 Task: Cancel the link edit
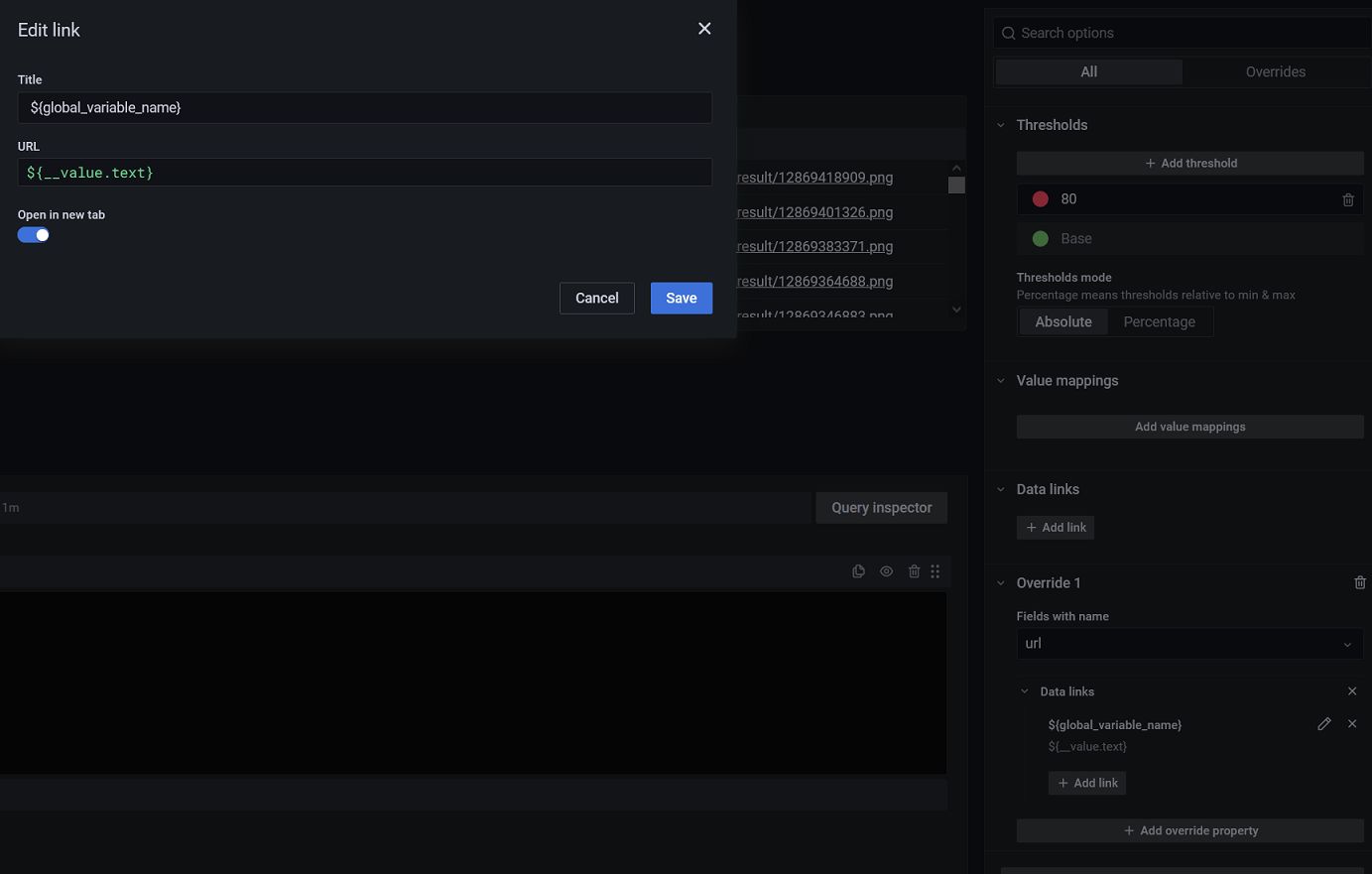[597, 298]
